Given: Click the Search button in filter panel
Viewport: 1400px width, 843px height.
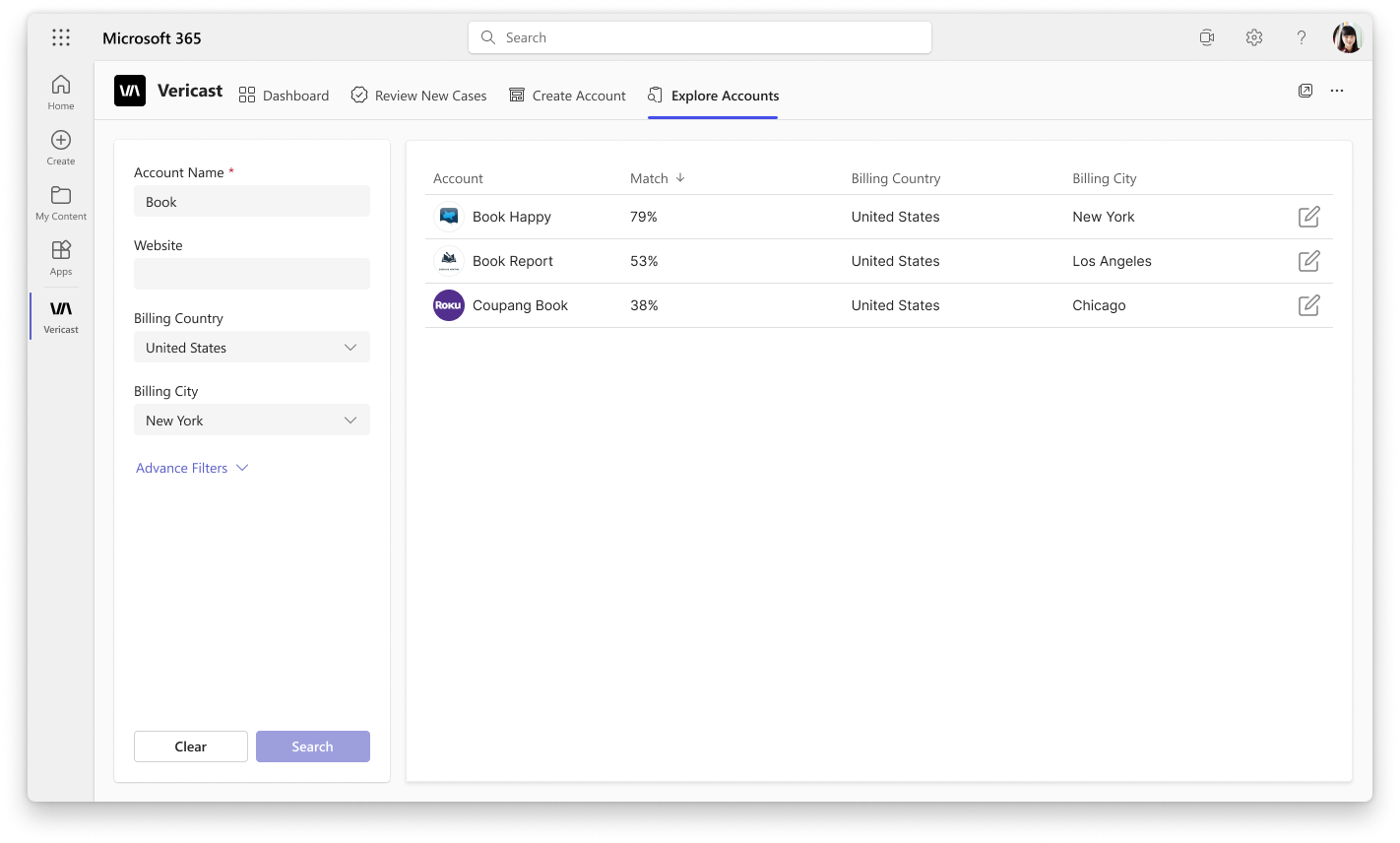Looking at the screenshot, I should (x=313, y=746).
